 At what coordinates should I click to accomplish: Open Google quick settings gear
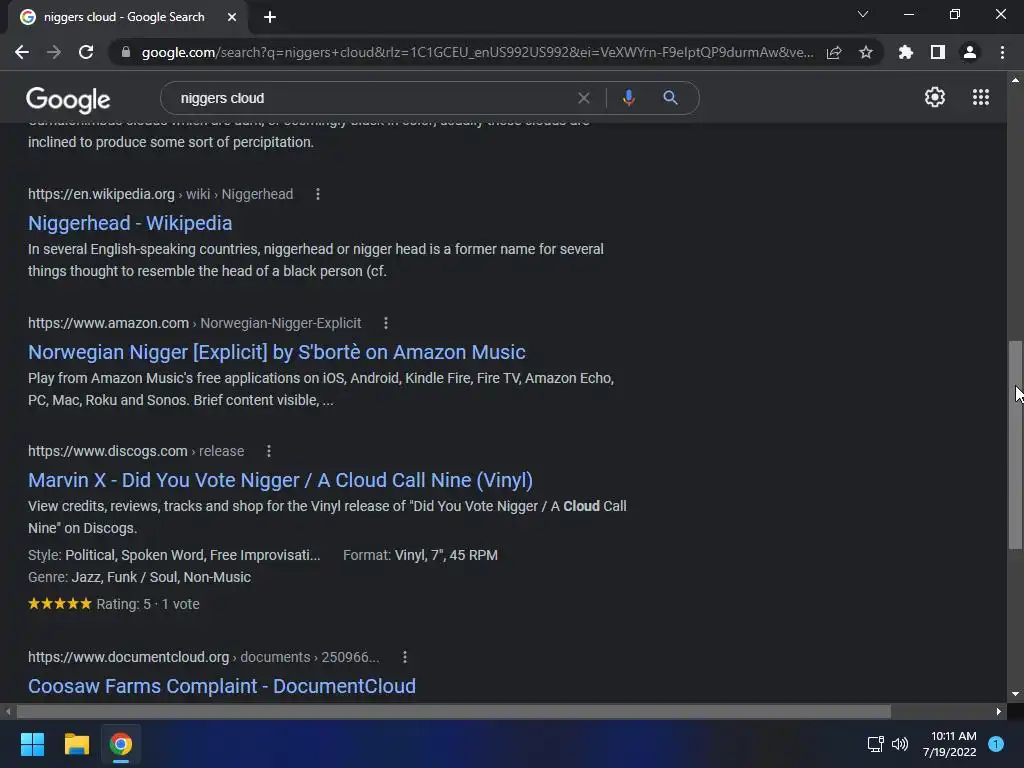pos(935,97)
